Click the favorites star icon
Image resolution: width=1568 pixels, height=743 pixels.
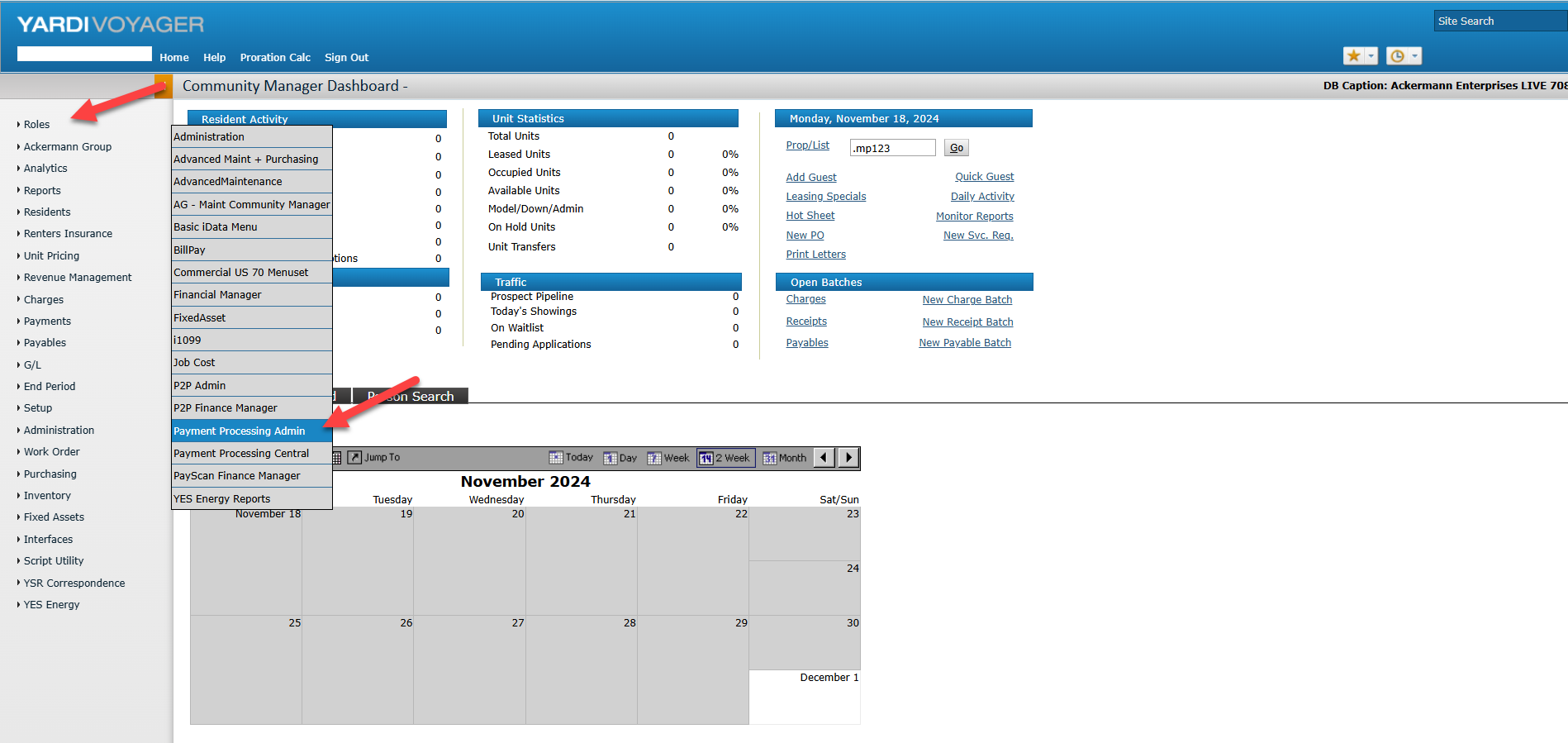(1353, 56)
